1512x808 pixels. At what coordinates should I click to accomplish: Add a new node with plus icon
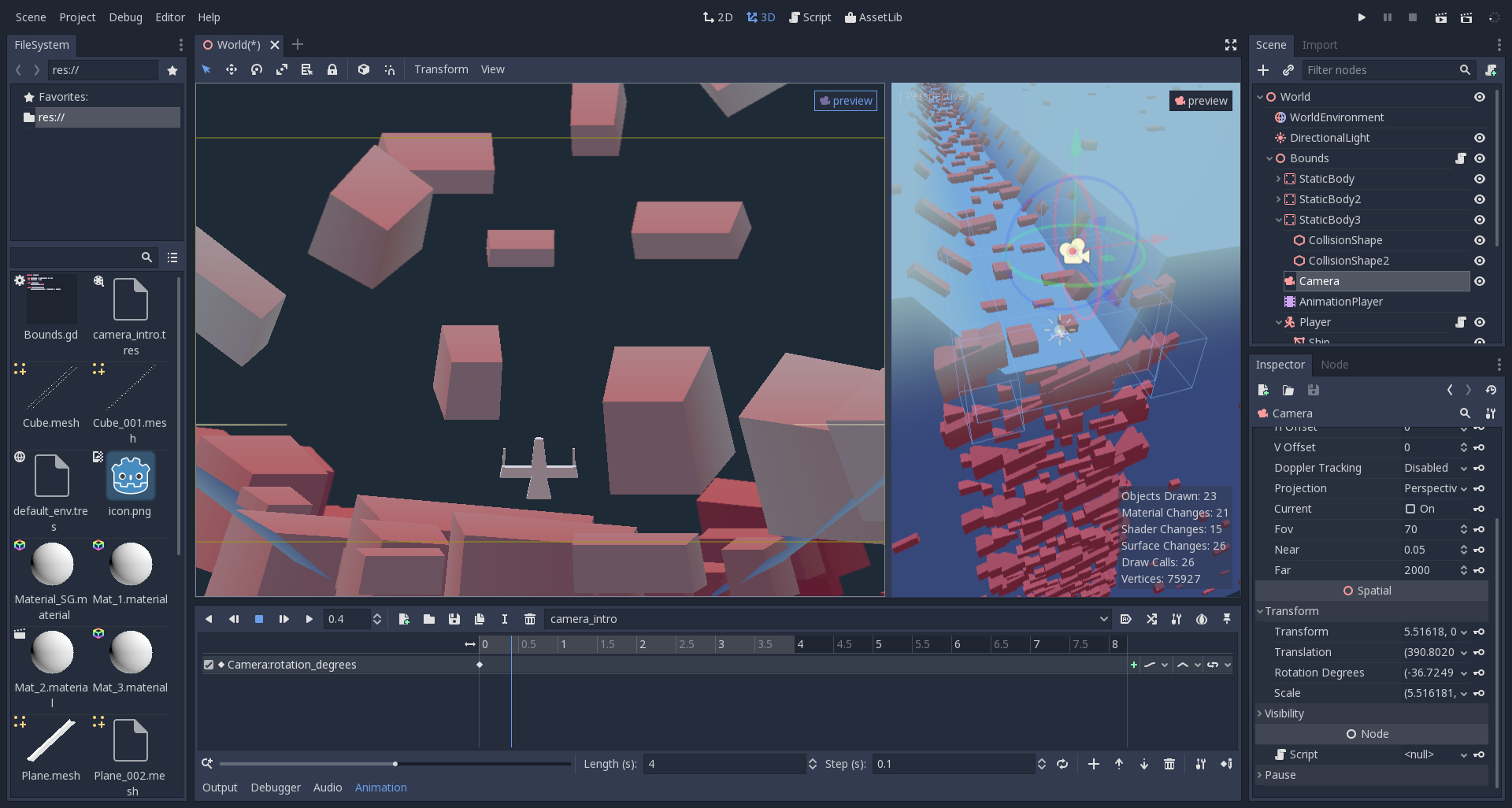[1263, 70]
